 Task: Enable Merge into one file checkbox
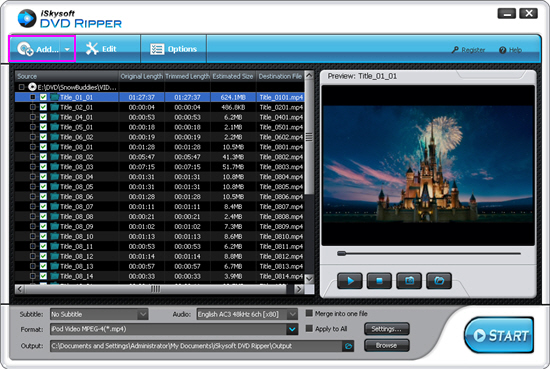tap(309, 313)
